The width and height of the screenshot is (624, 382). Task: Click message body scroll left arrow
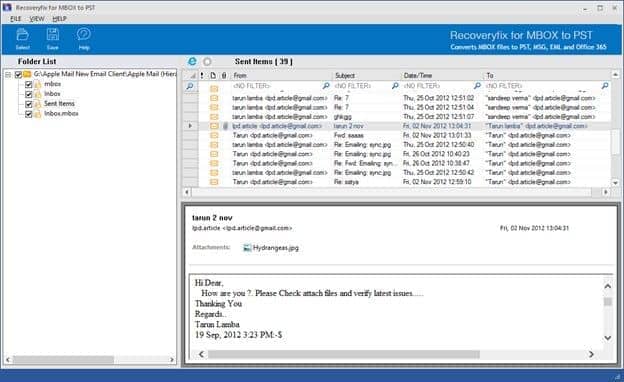tap(201, 354)
